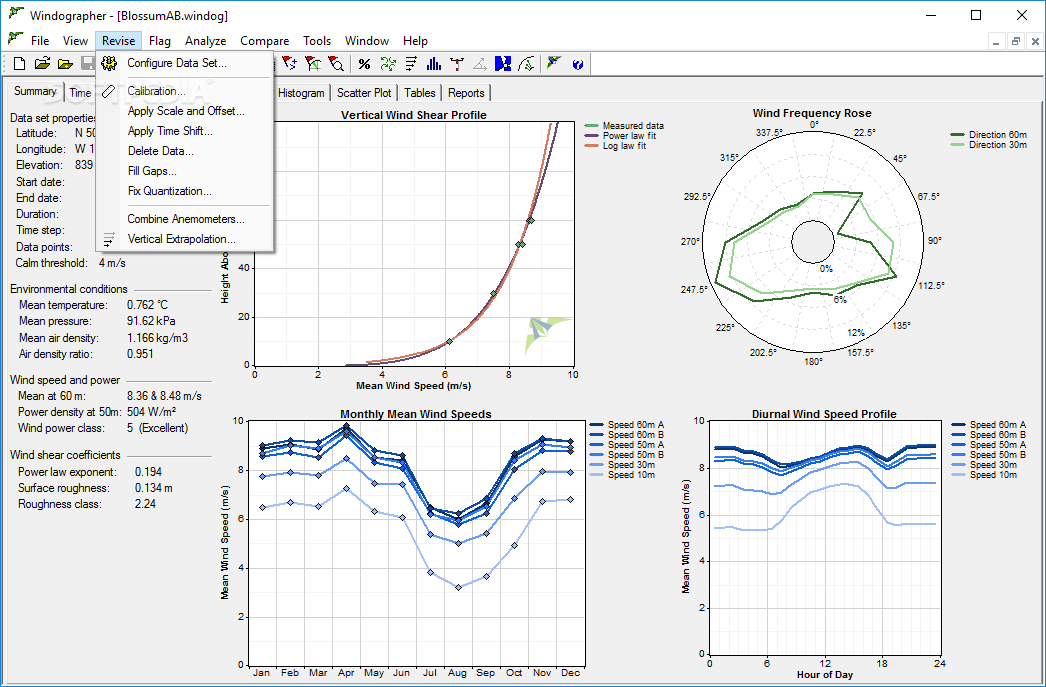
Task: Click the first Open file folder icon
Action: pyautogui.click(x=43, y=64)
